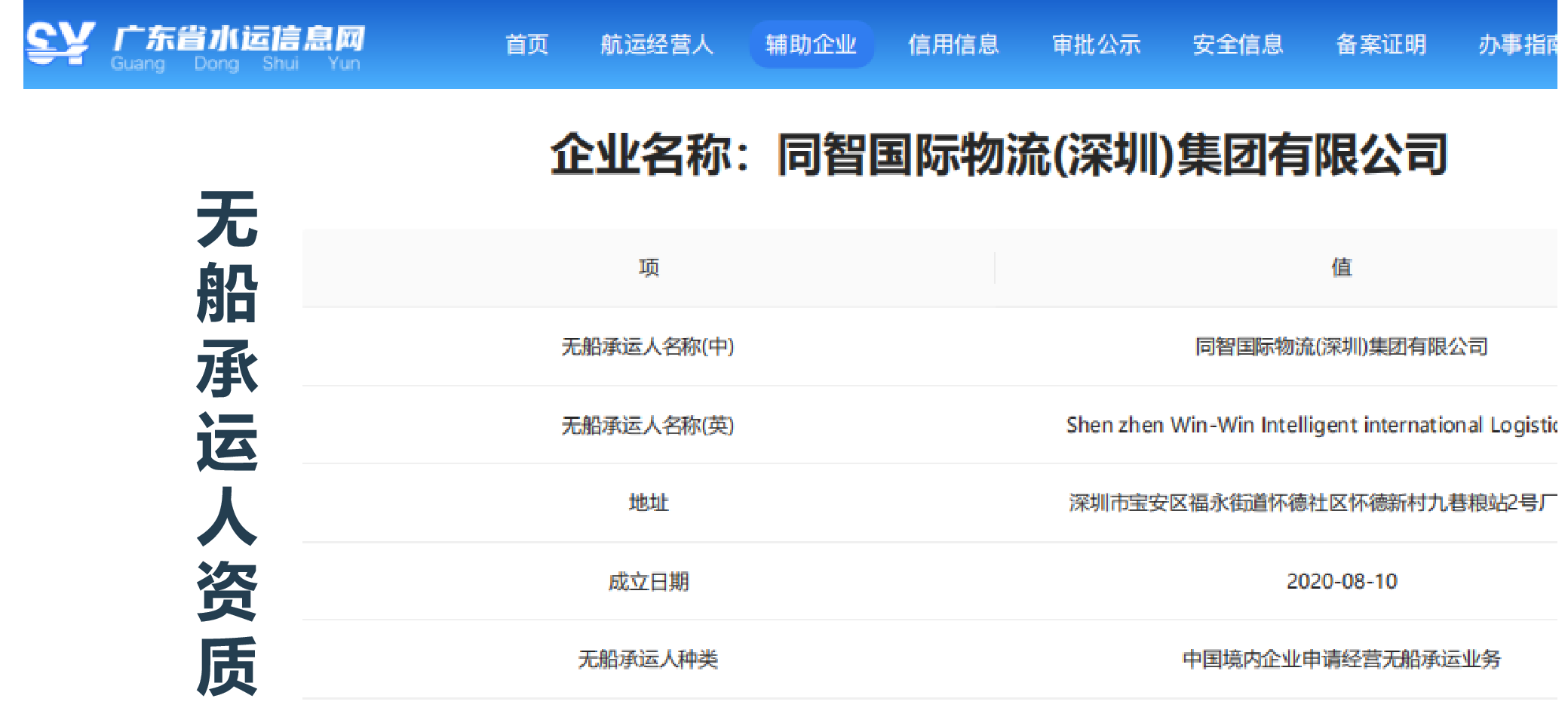Click the 广东省水运信息网 site title
The width and height of the screenshot is (1568, 720).
(239, 38)
